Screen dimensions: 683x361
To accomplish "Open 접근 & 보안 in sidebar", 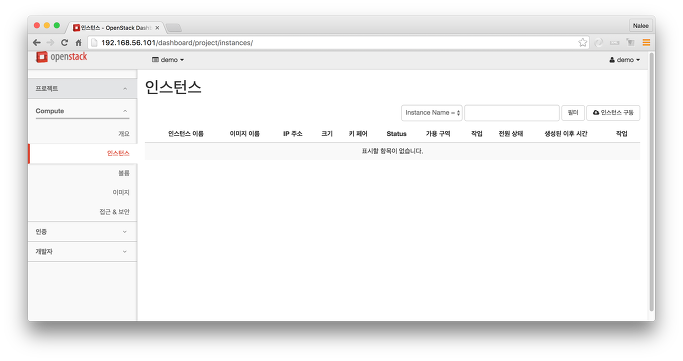I will click(114, 212).
